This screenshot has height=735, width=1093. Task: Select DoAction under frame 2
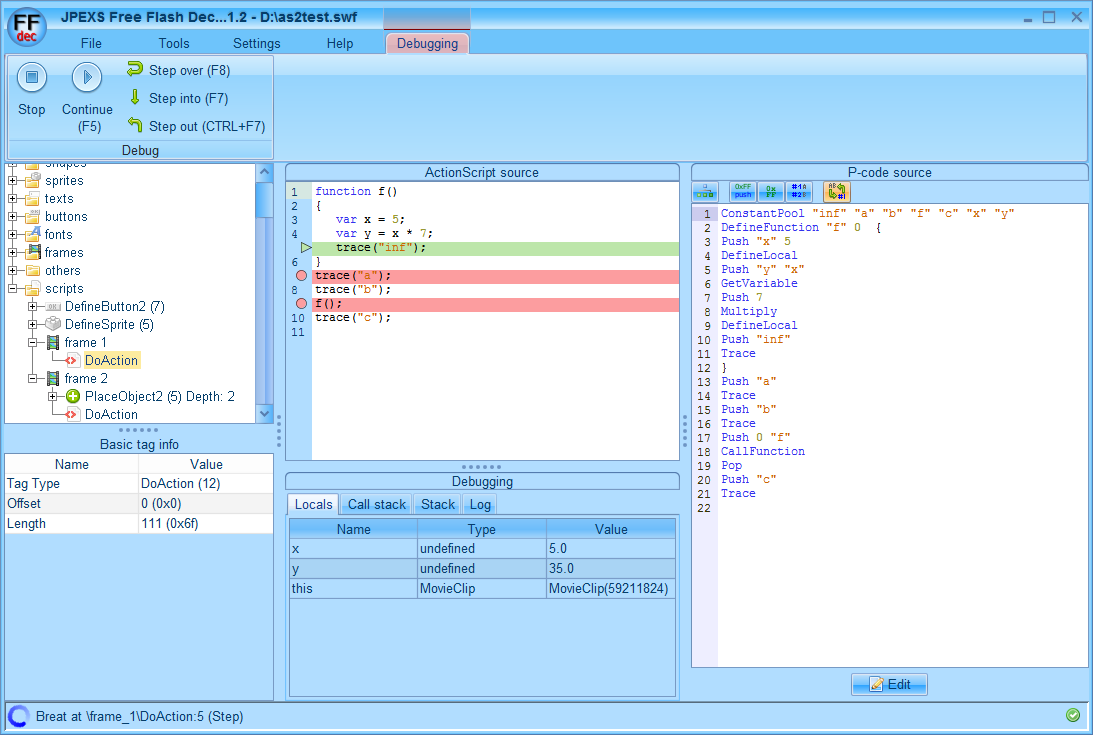(111, 414)
